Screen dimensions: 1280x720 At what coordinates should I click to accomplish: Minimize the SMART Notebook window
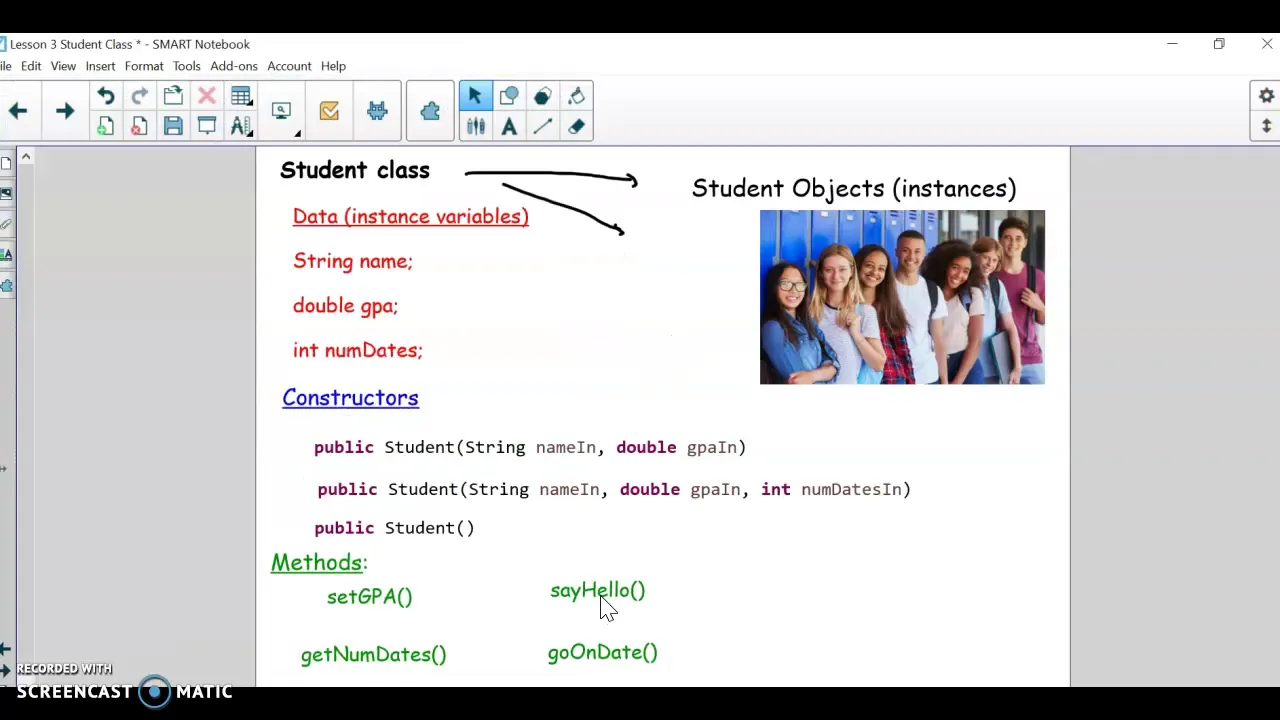1172,44
